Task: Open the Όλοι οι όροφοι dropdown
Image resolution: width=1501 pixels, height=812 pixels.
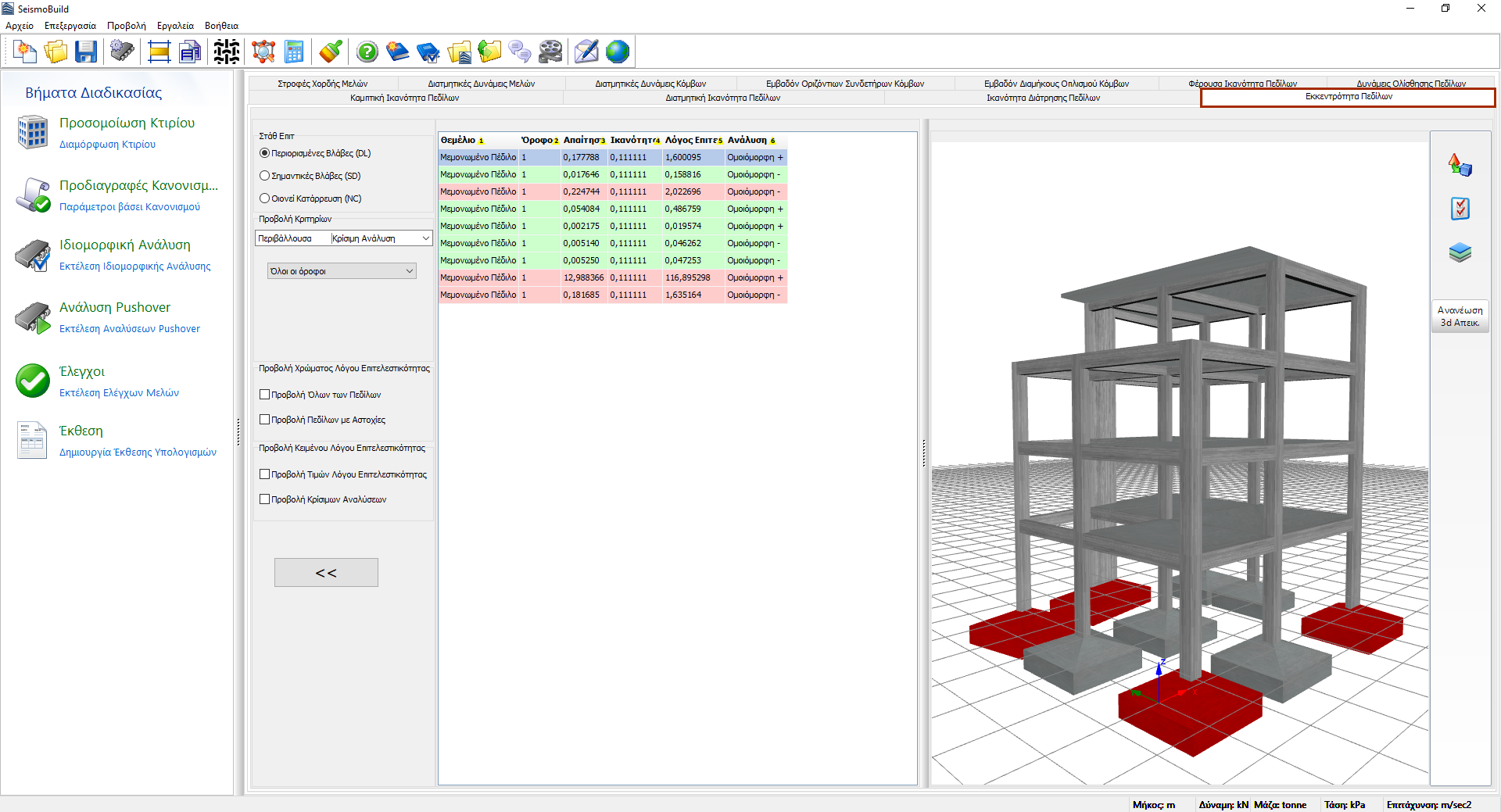Action: (x=342, y=271)
